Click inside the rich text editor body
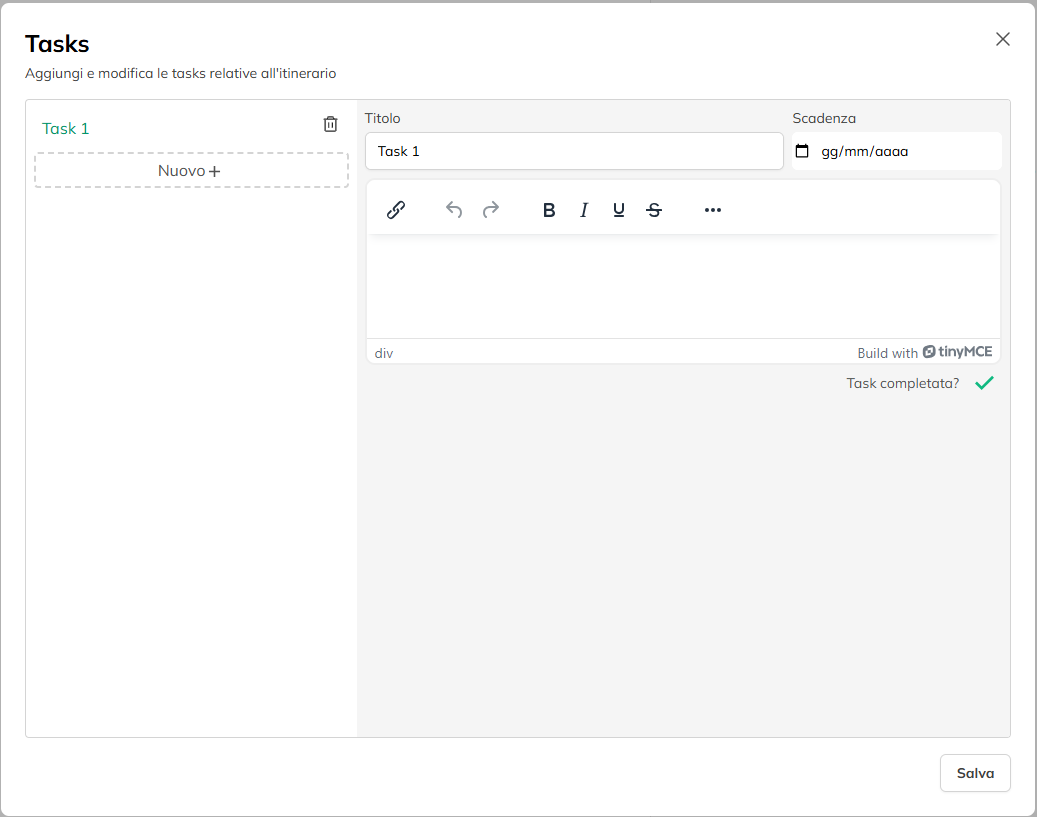This screenshot has height=817, width=1037. (683, 286)
